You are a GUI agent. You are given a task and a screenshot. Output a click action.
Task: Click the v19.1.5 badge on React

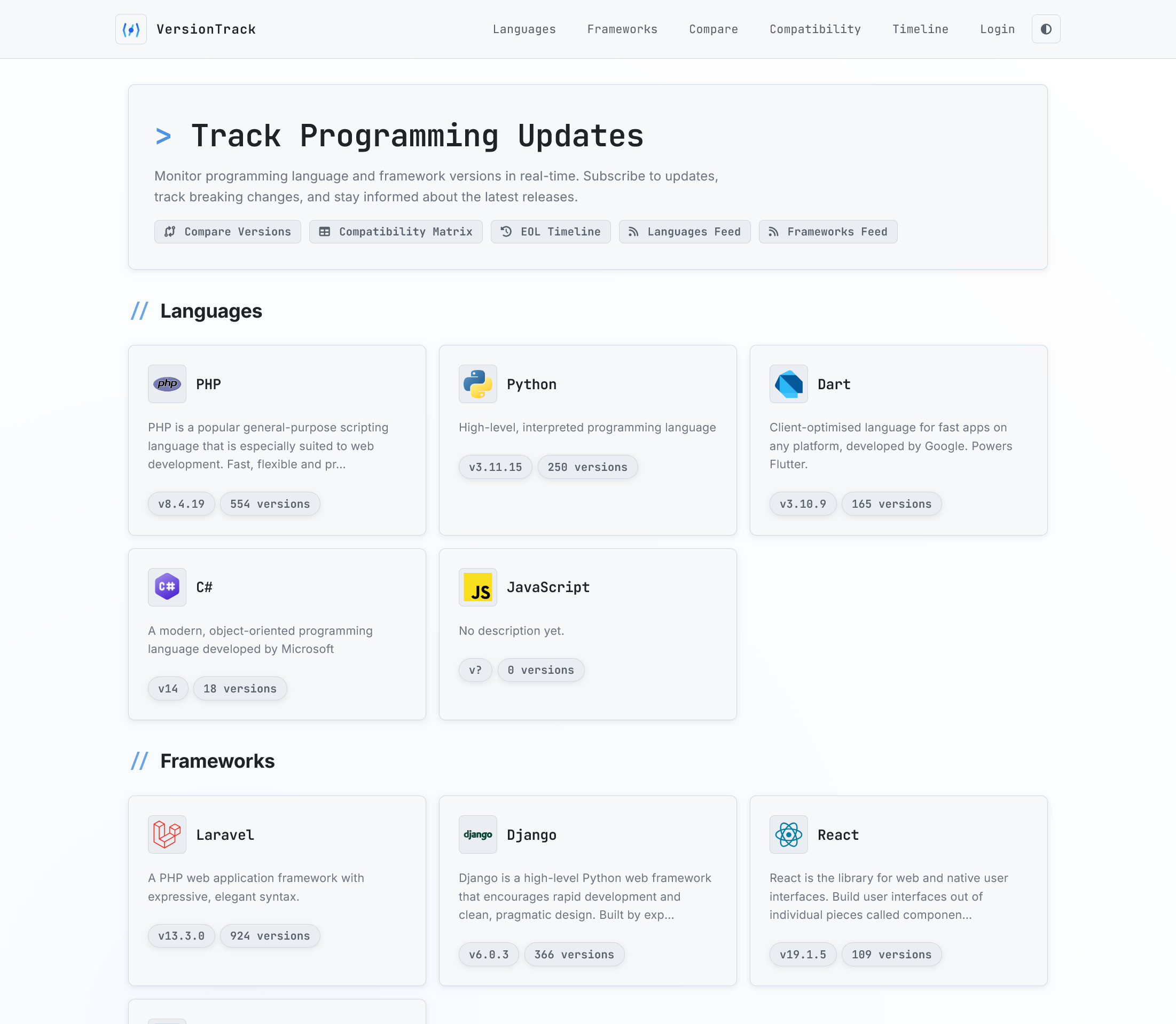(x=803, y=954)
